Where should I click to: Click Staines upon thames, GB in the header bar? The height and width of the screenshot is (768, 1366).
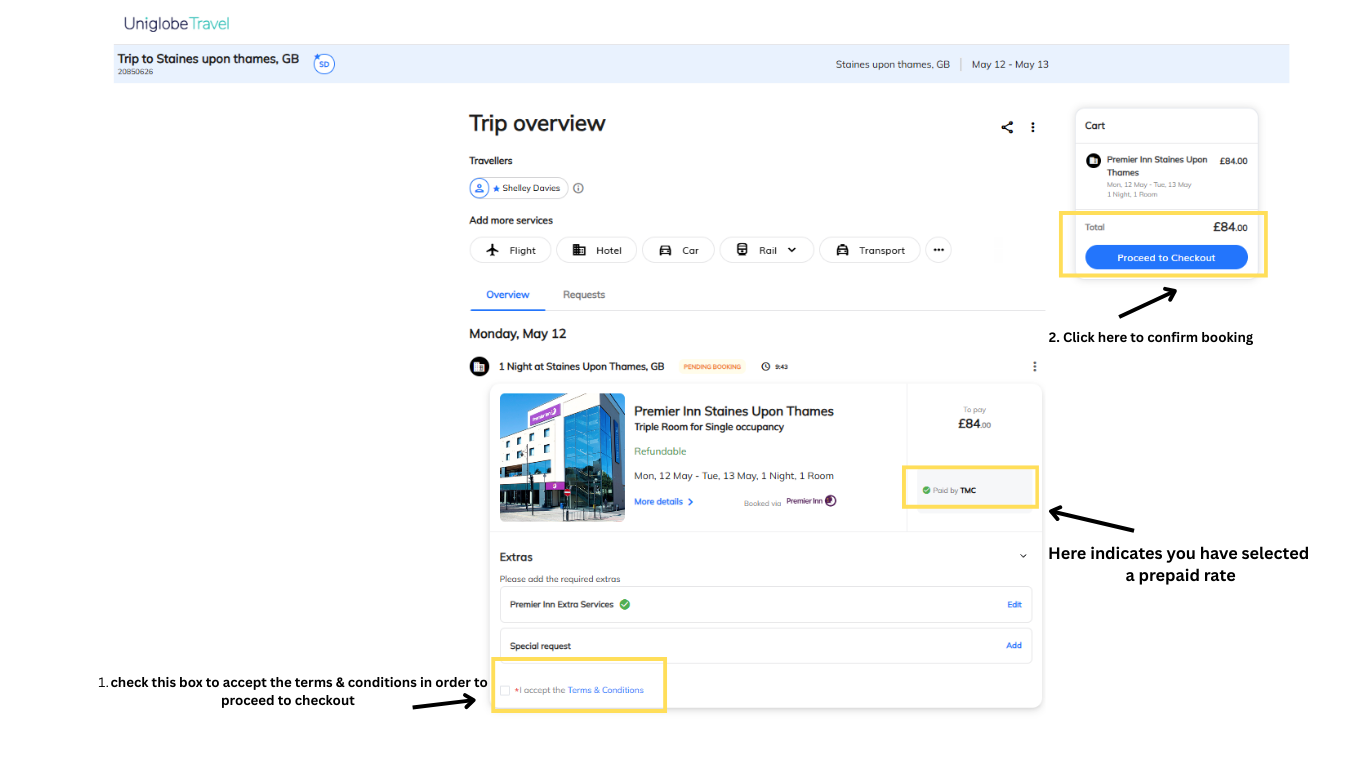[893, 64]
